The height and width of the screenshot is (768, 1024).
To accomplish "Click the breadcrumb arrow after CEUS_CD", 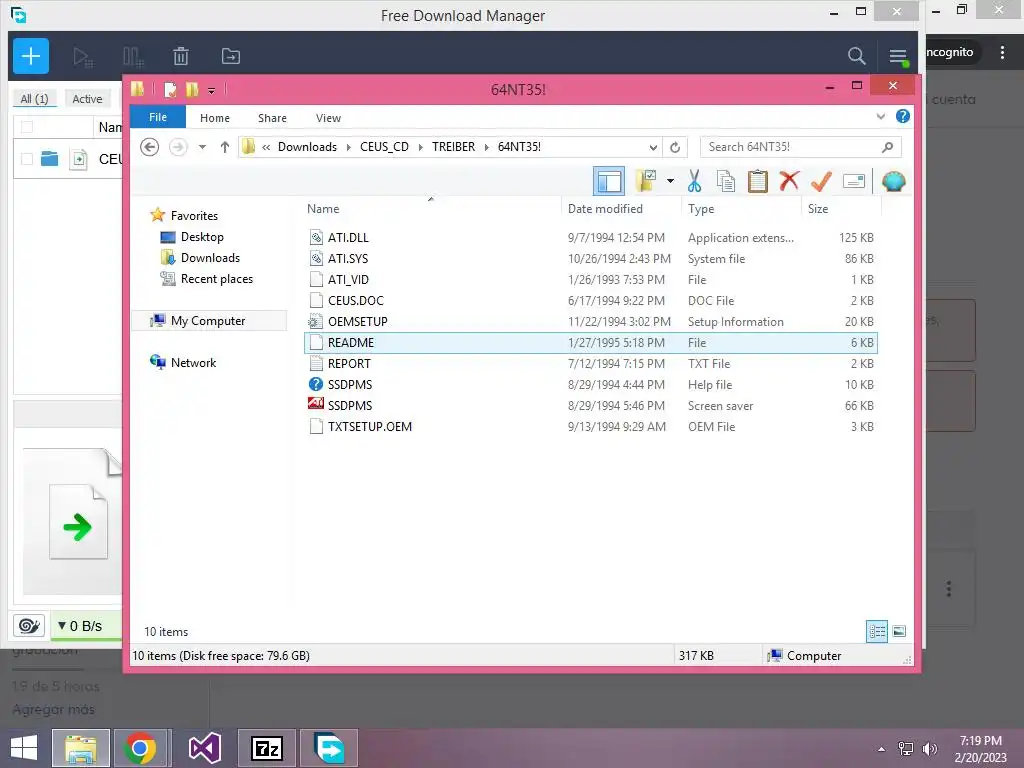I will tap(421, 147).
